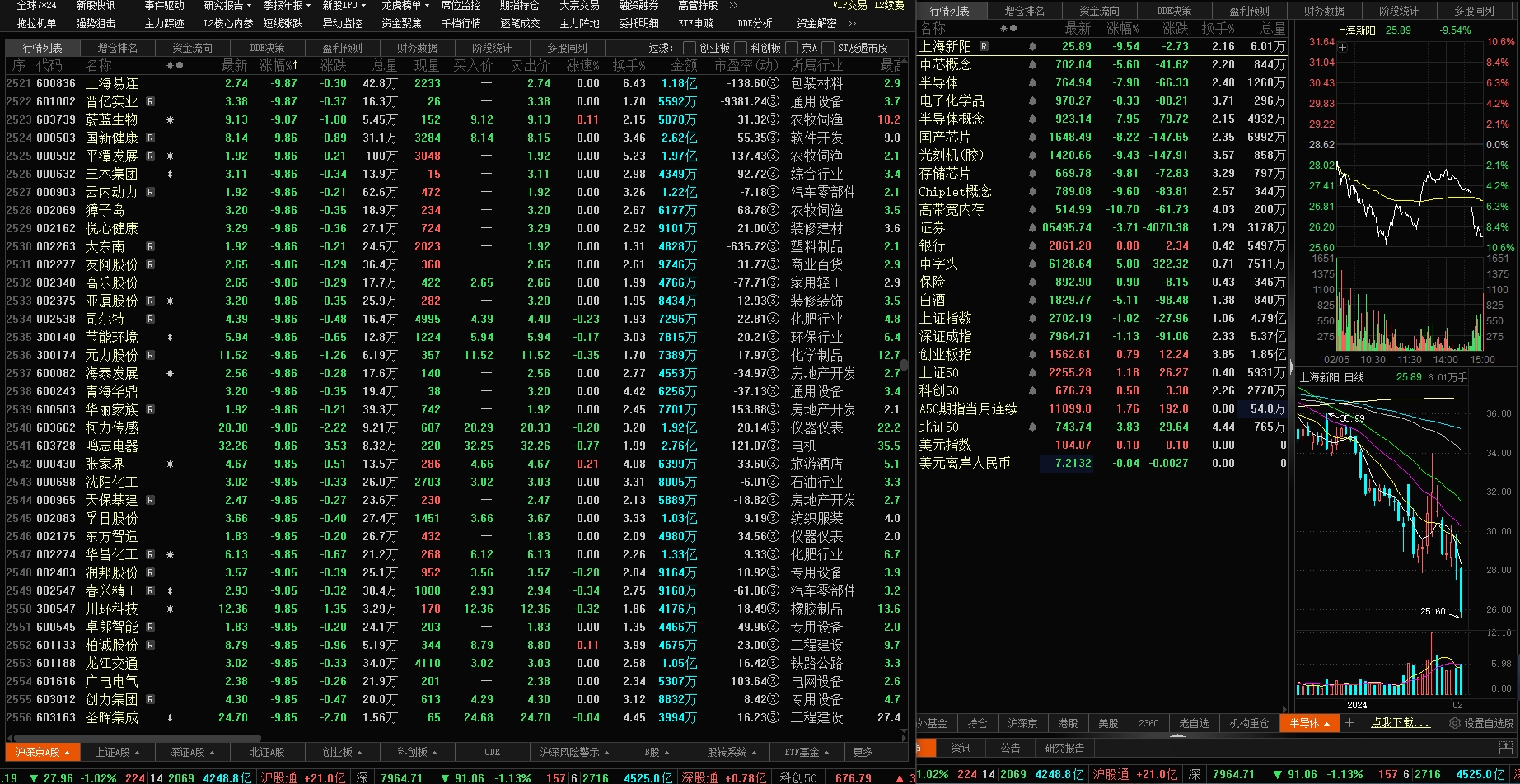Click the star-dot header icon in main list
The width and height of the screenshot is (1520, 784).
[175, 65]
